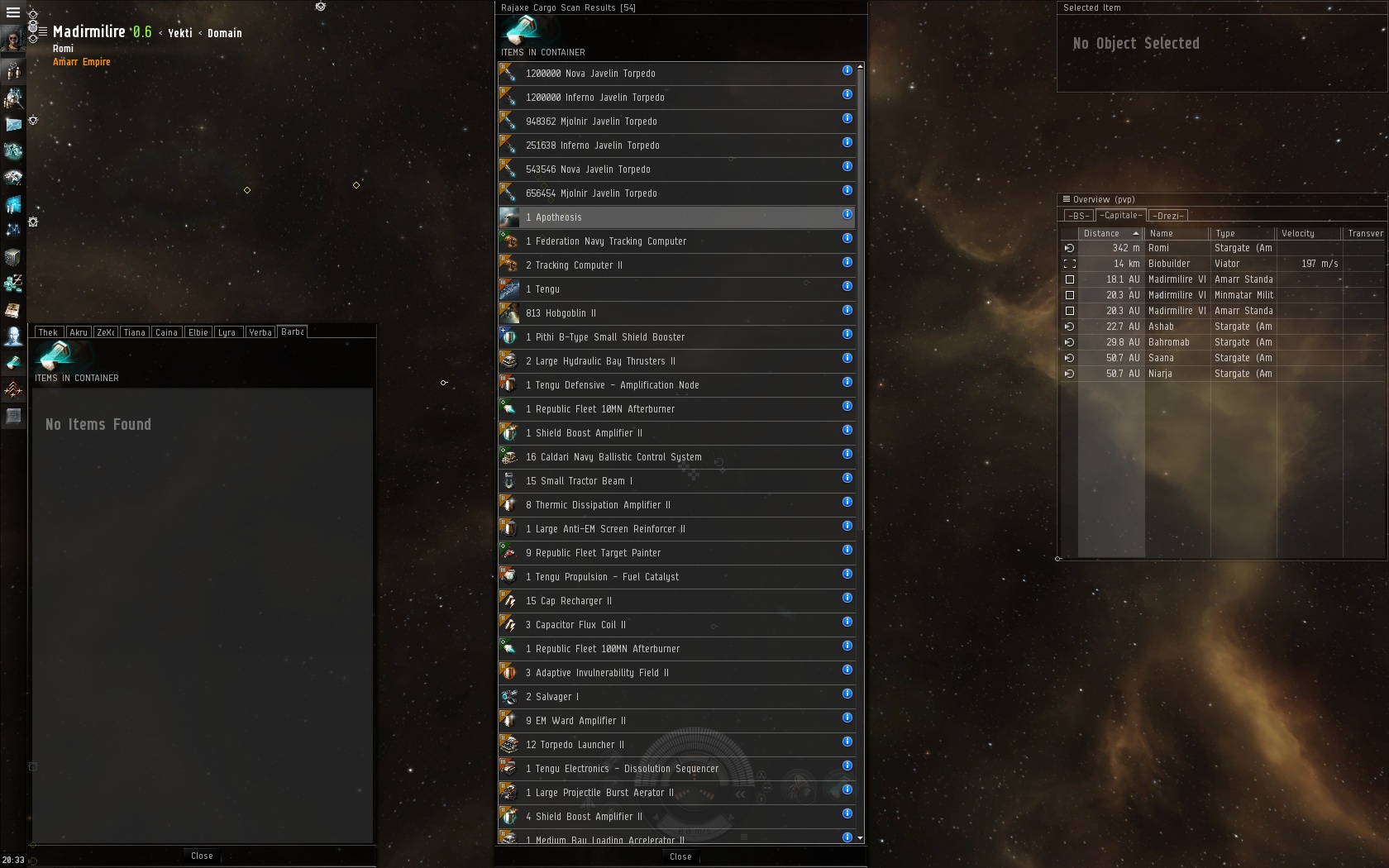Viewport: 1389px width, 868px height.
Task: Select the 9 EM Ward Amplifier II row
Action: point(676,721)
